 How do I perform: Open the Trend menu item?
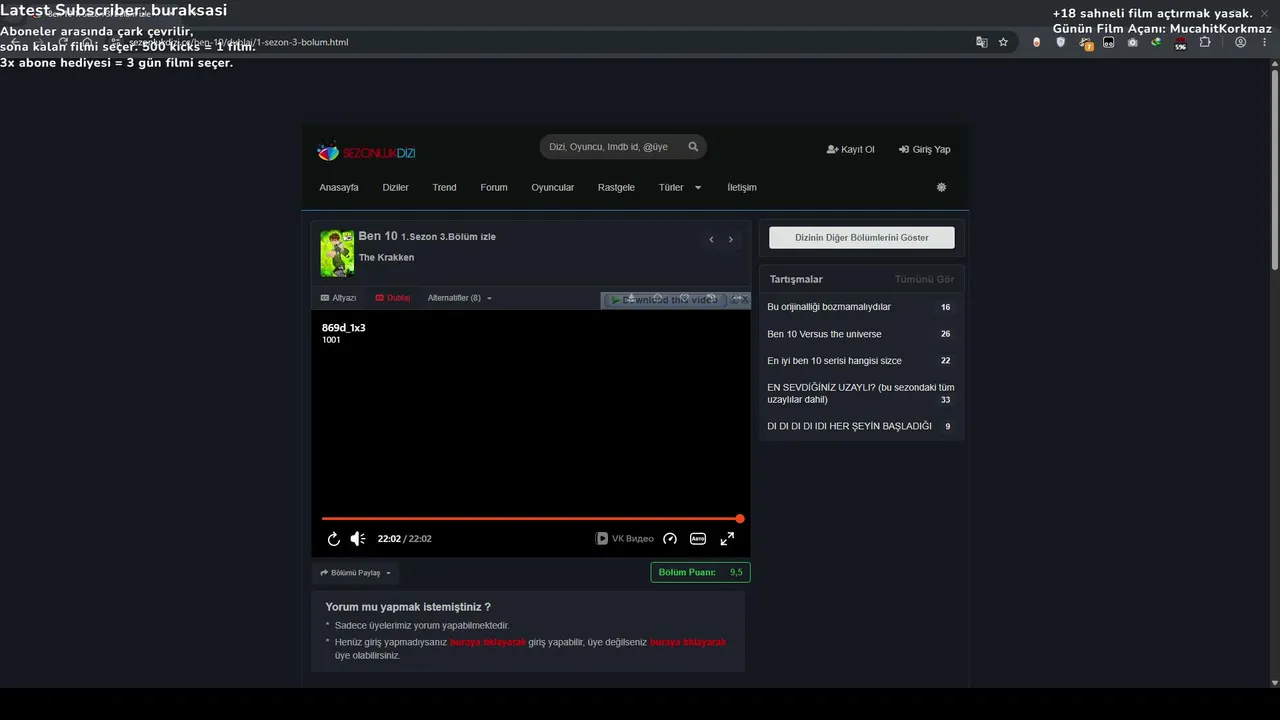(444, 187)
